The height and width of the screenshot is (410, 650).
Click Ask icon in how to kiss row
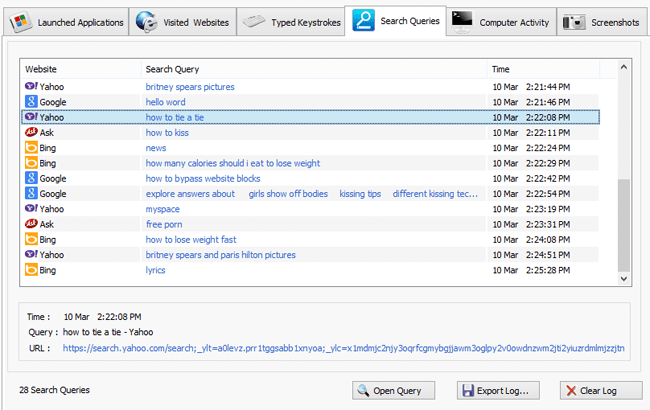[x=31, y=132]
